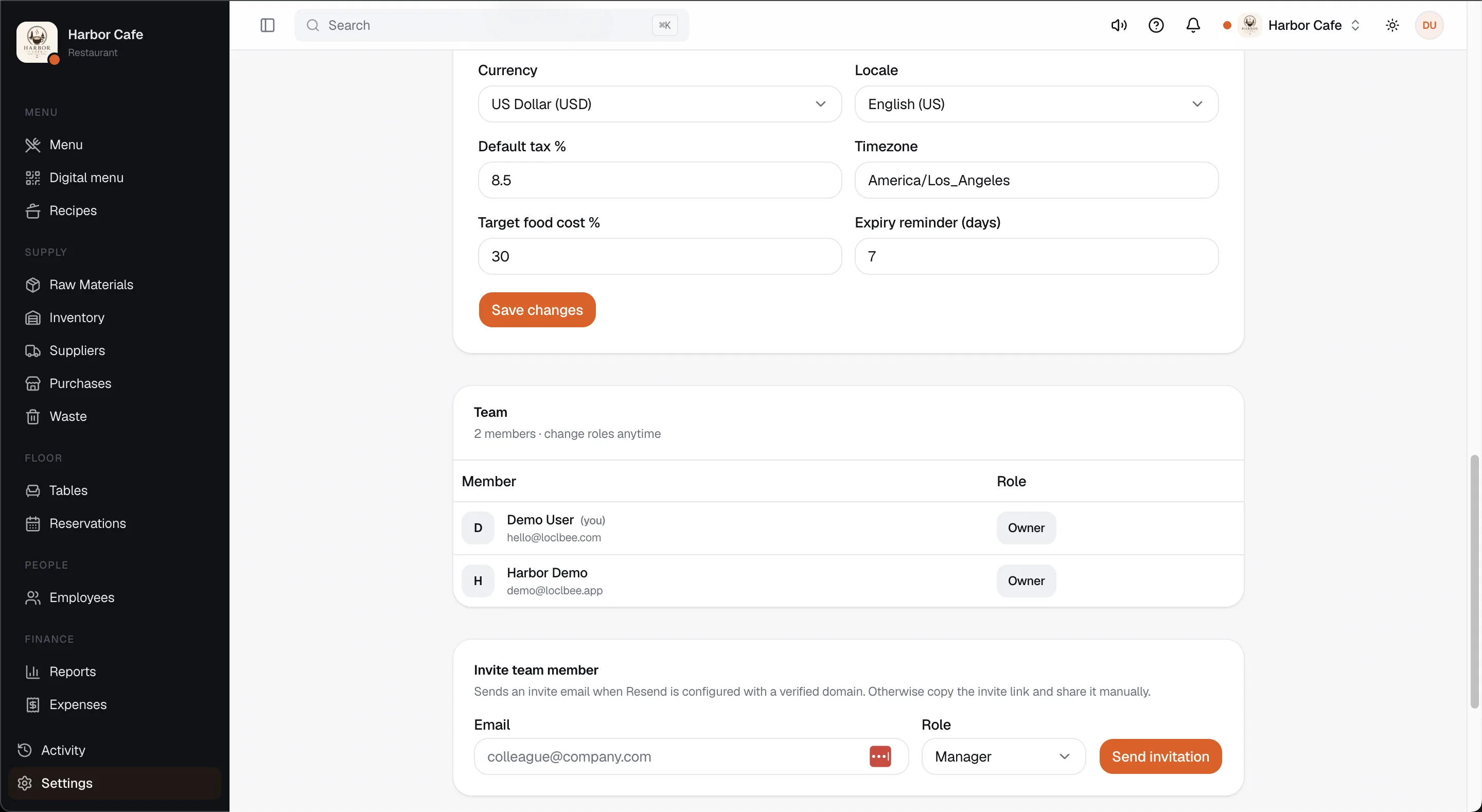
Task: Click the hello@loclbee.com email text
Action: (554, 538)
